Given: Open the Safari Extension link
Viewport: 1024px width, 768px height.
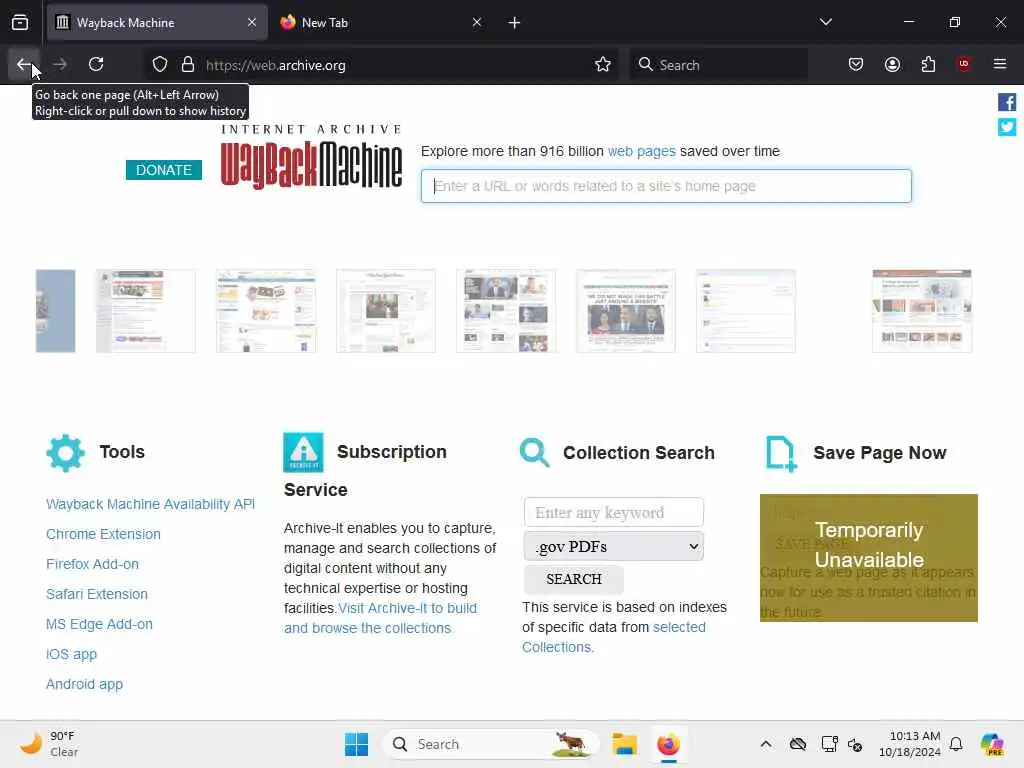Looking at the screenshot, I should tap(97, 594).
